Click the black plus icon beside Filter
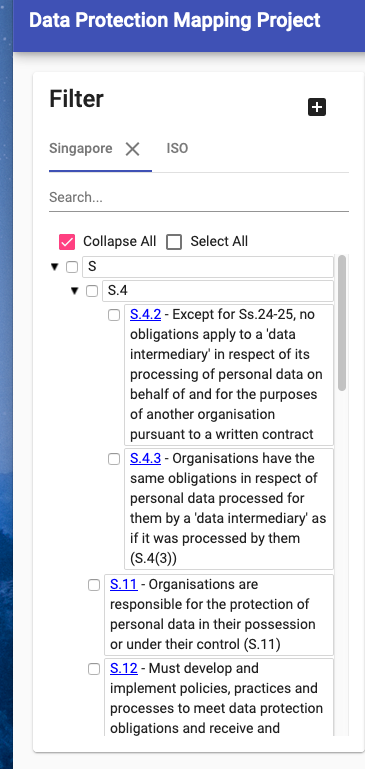Image resolution: width=365 pixels, height=769 pixels. click(317, 107)
